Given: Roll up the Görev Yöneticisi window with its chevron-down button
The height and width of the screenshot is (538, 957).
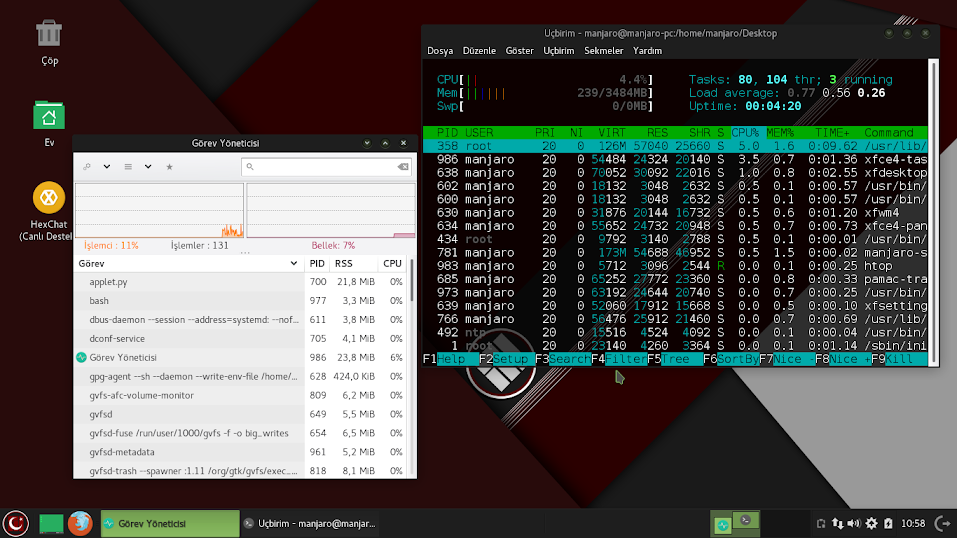Looking at the screenshot, I should point(367,143).
